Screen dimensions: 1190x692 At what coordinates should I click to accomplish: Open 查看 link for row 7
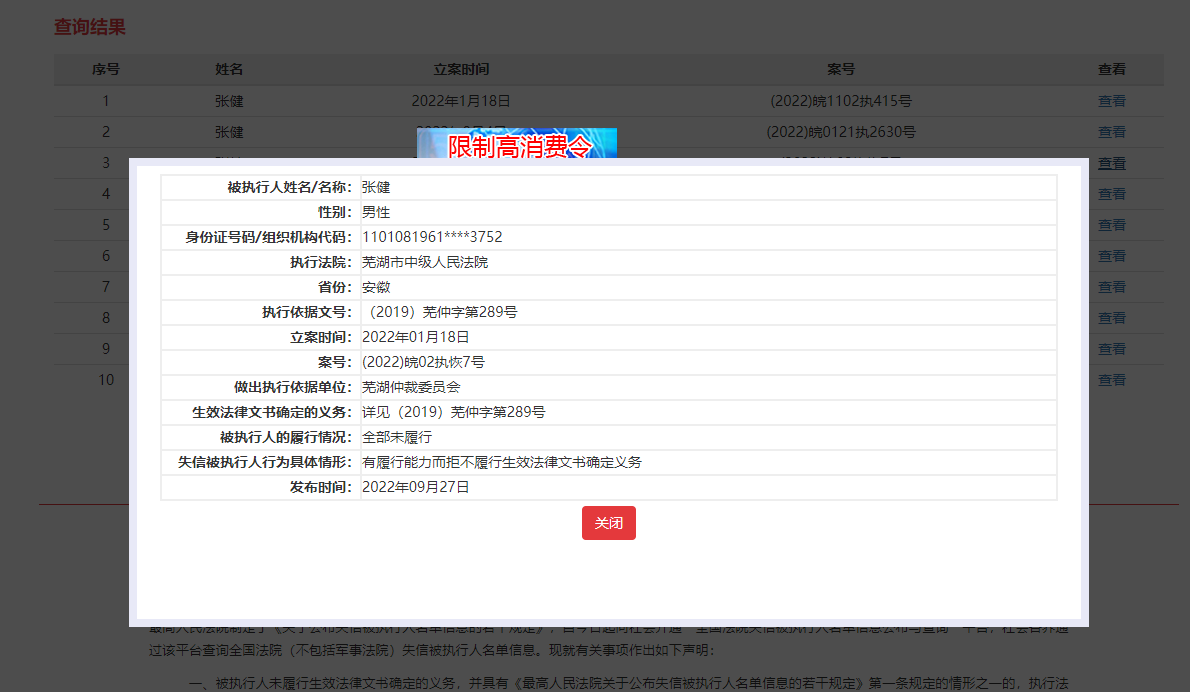coord(1112,287)
